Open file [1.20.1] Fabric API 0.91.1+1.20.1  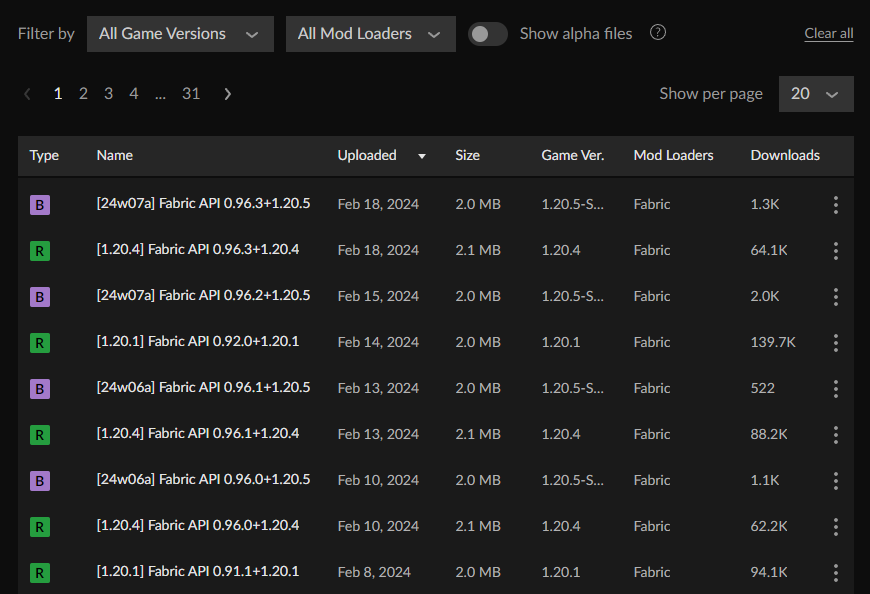click(x=198, y=572)
